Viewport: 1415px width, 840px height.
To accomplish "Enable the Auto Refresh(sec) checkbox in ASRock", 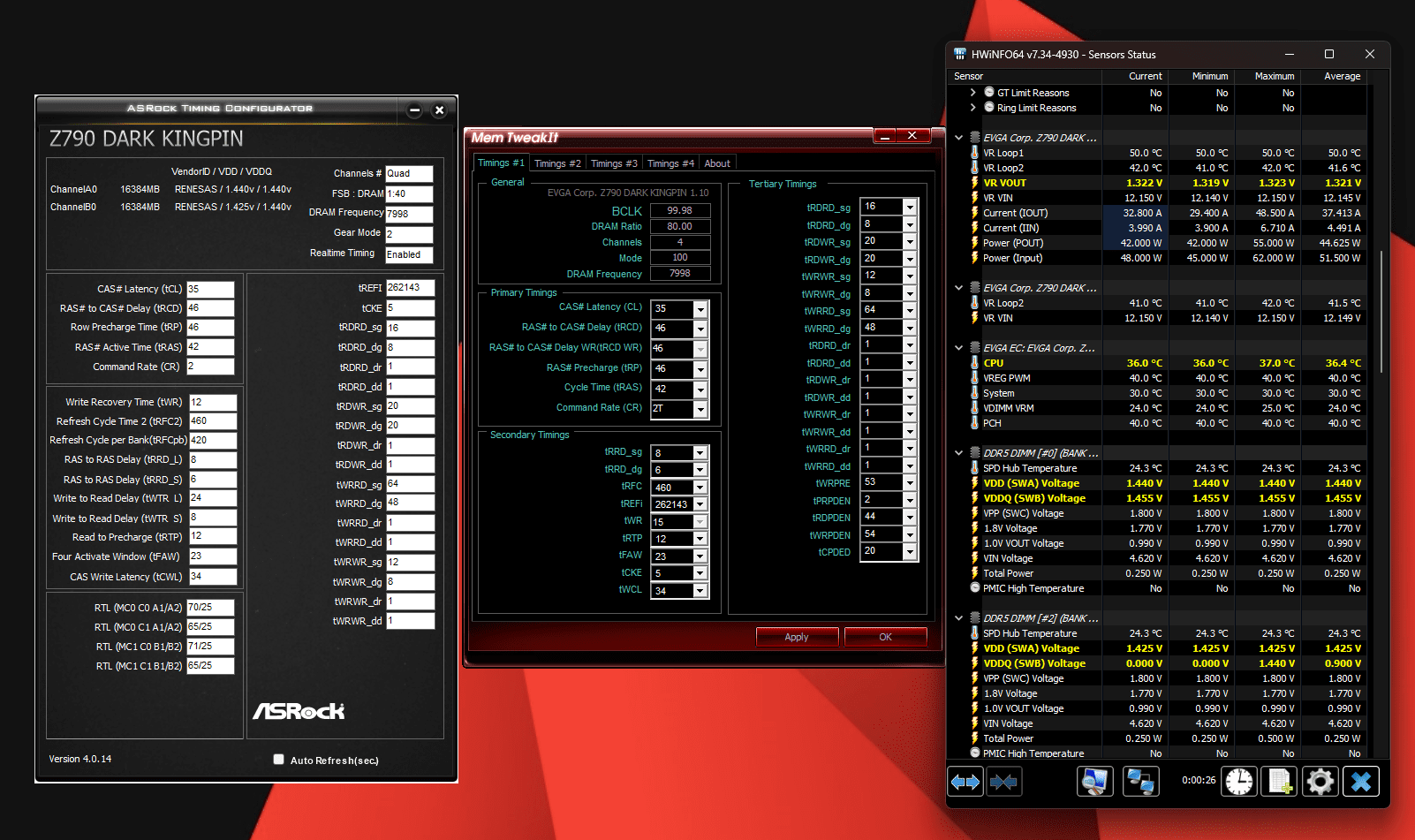I will (x=279, y=760).
